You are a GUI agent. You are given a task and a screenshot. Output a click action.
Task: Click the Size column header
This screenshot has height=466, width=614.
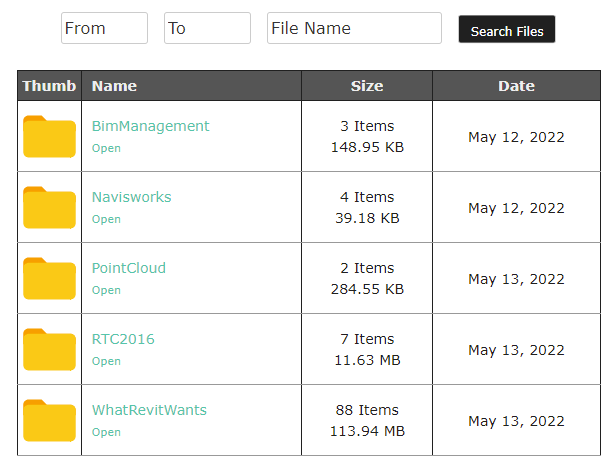[367, 86]
